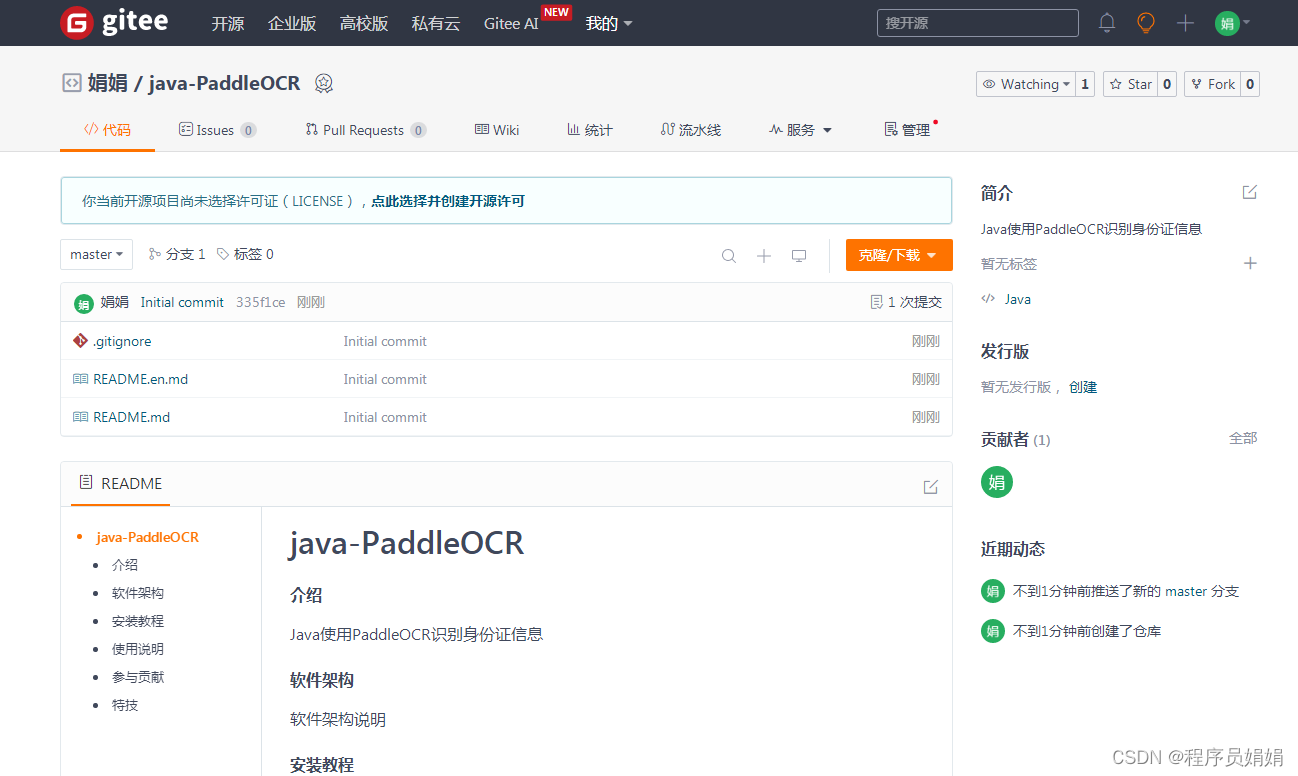The image size is (1298, 776).
Task: Jump to 介绍 in README outline
Action: point(125,565)
